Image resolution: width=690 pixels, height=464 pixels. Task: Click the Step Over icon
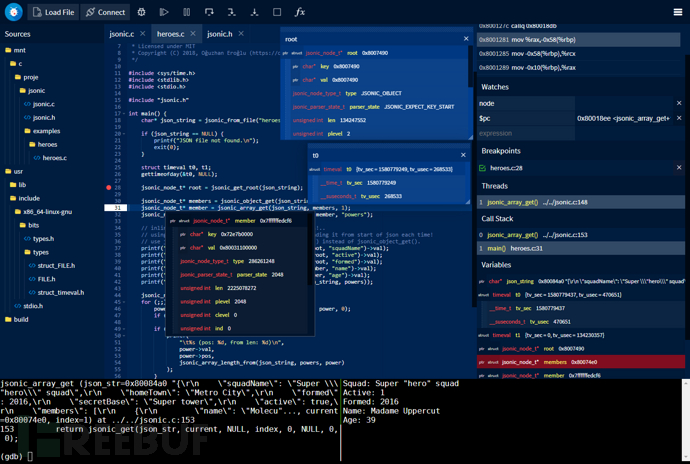point(209,12)
